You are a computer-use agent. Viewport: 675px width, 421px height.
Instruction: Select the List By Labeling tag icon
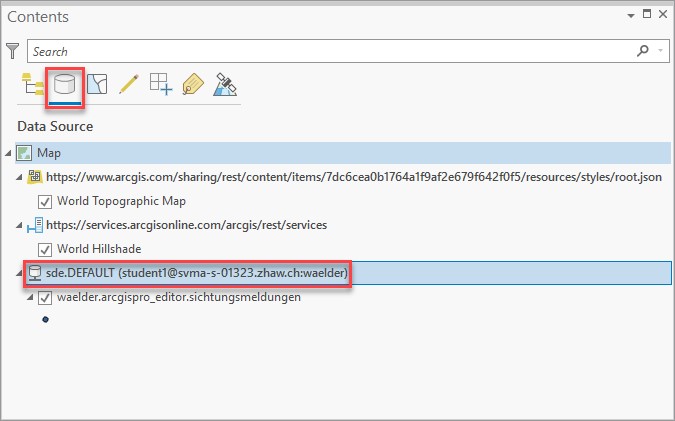tap(193, 85)
